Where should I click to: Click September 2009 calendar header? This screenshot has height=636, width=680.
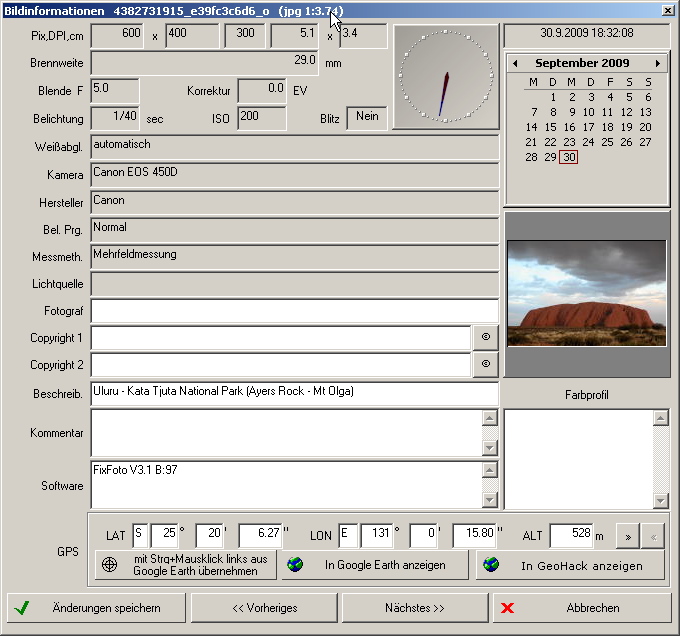click(582, 63)
